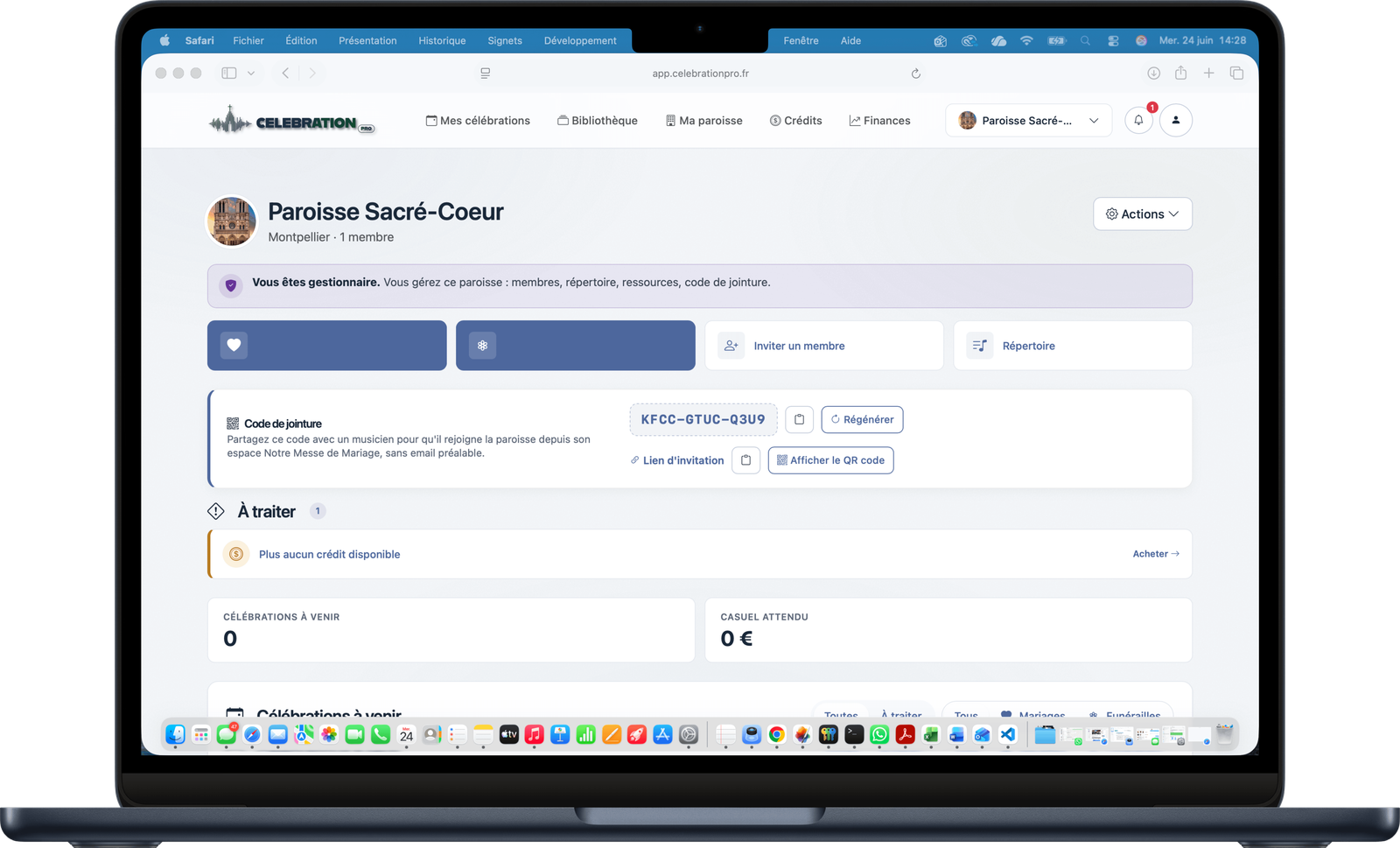Open Mail from the Dock
The width and height of the screenshot is (1400, 848).
pos(278,735)
